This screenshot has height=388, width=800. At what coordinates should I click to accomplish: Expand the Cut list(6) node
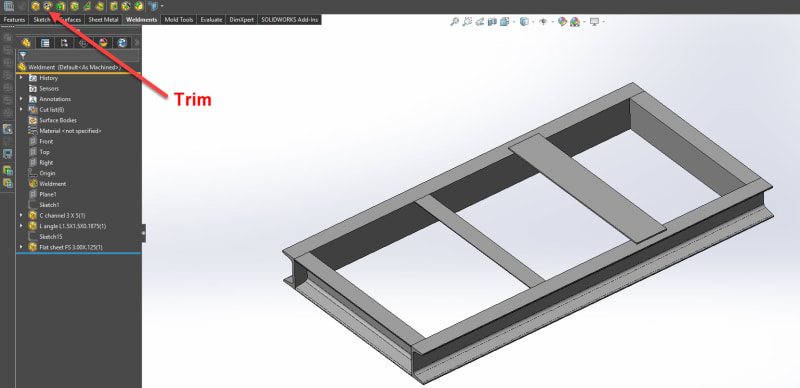point(21,110)
